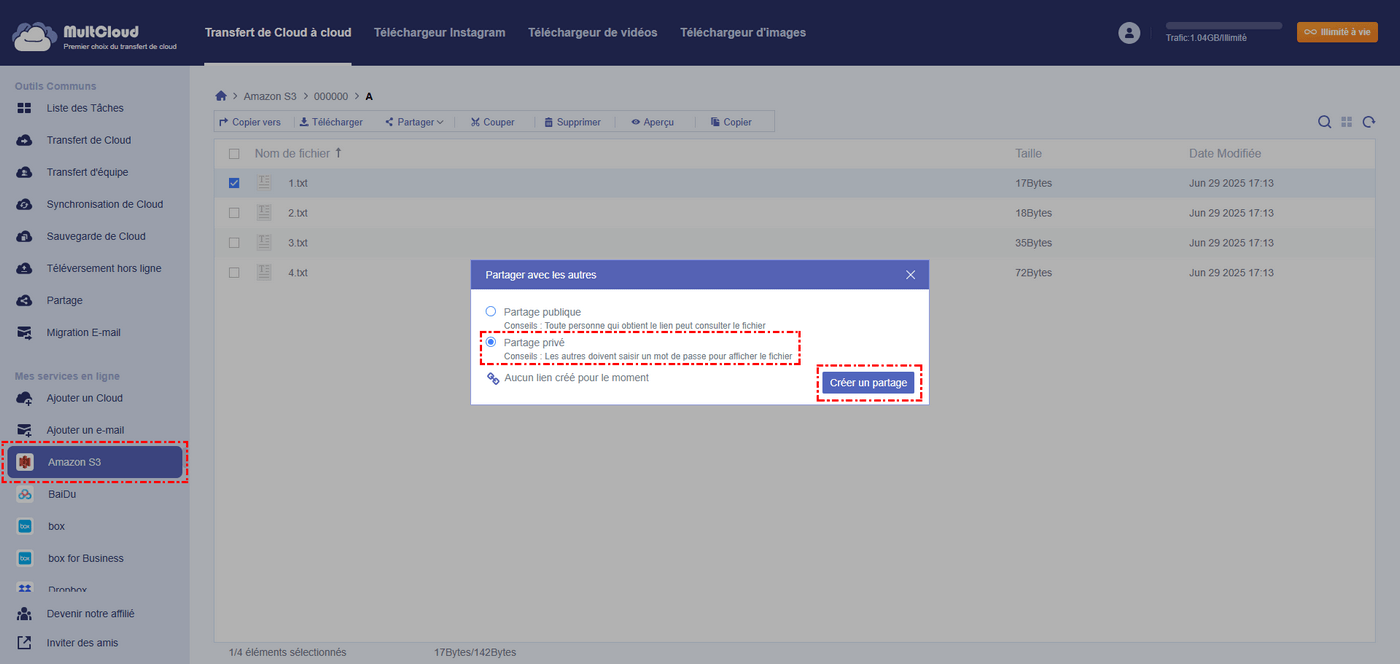
Task: Select the Partage privé radio button
Action: point(490,342)
